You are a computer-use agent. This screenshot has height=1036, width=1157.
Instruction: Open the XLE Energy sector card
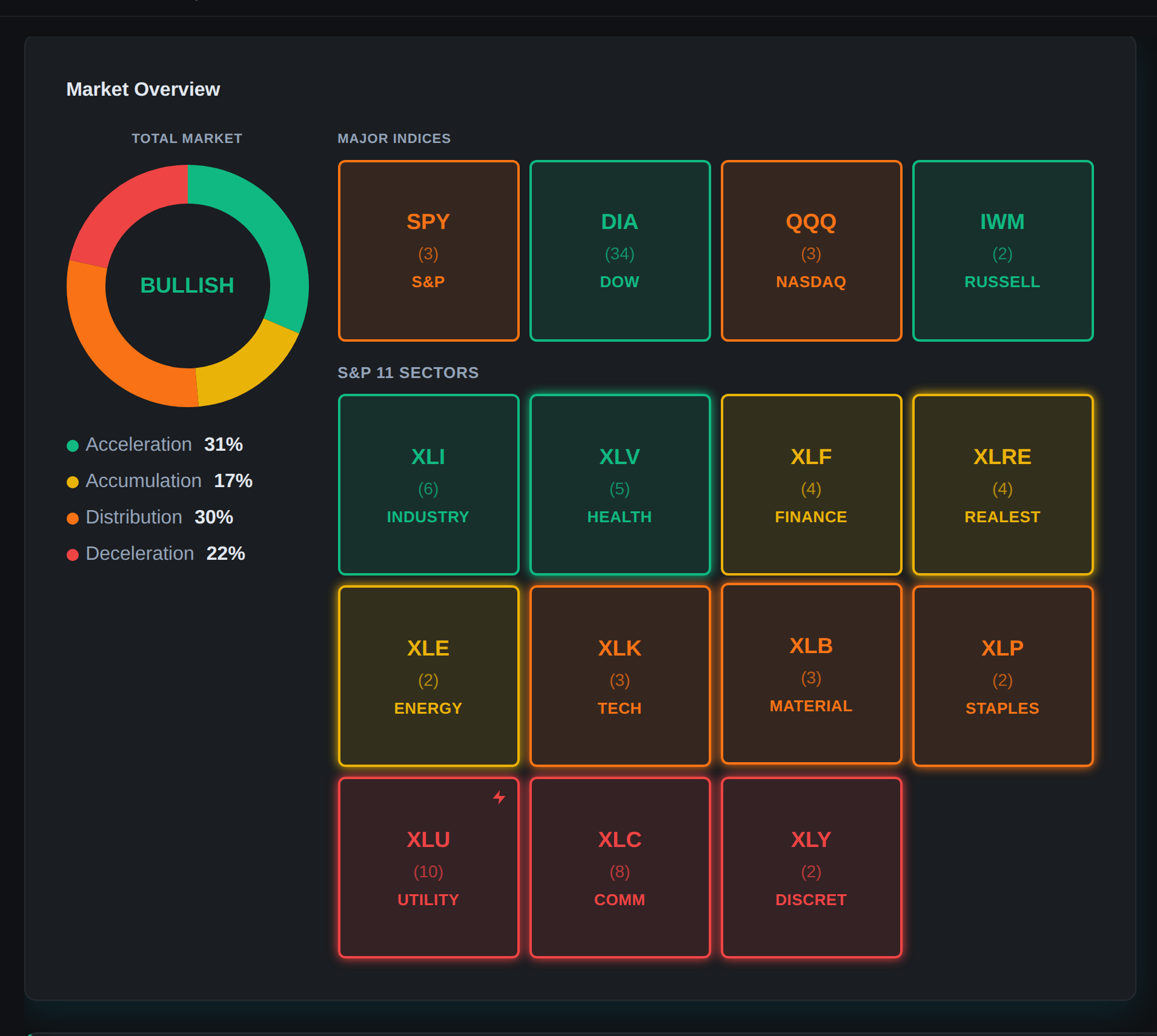[428, 676]
